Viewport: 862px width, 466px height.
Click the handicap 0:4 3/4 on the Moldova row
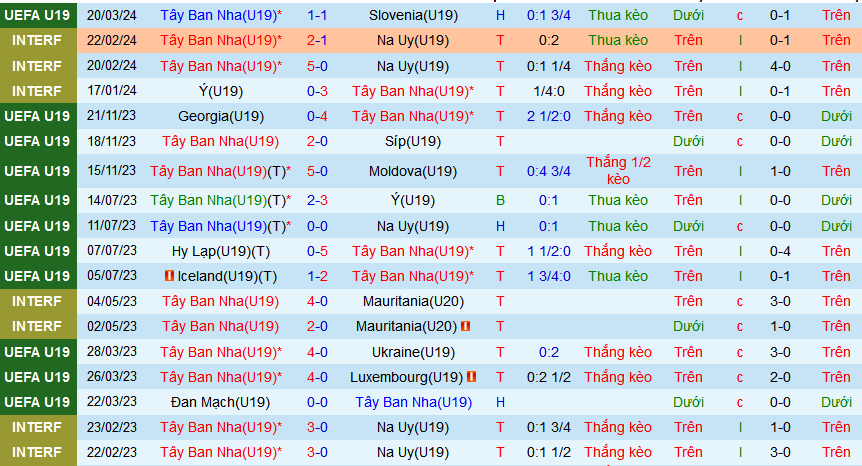[x=549, y=171]
